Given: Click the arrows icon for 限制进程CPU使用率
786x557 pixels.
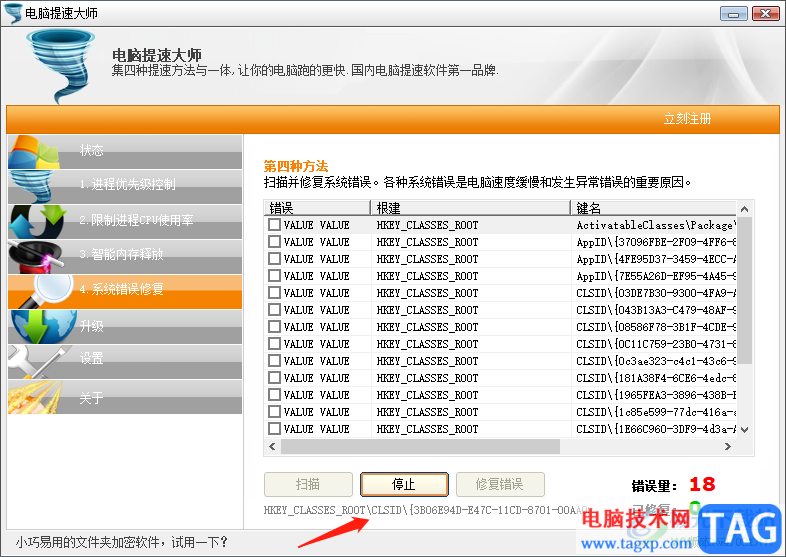Looking at the screenshot, I should (x=38, y=222).
